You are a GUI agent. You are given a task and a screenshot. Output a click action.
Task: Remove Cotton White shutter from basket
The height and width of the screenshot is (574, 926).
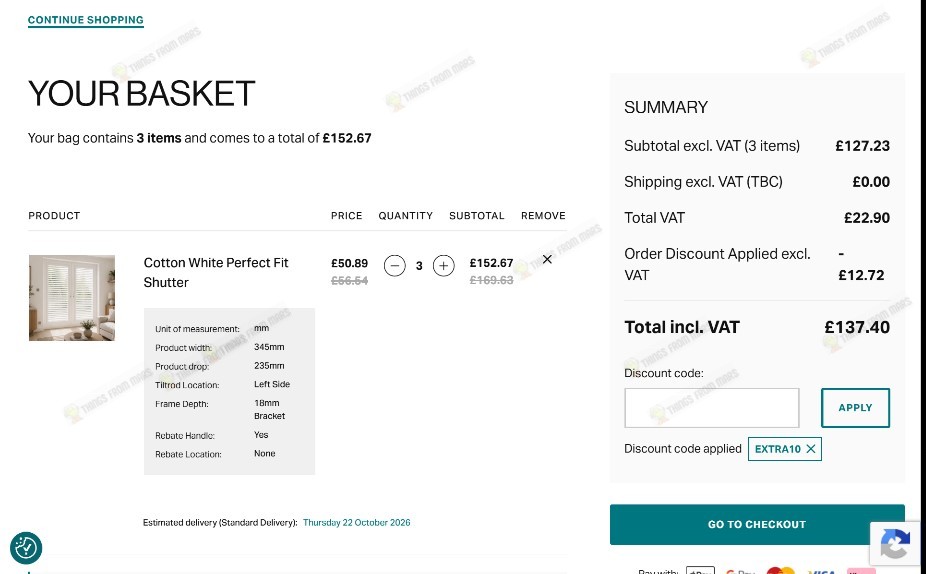[547, 259]
